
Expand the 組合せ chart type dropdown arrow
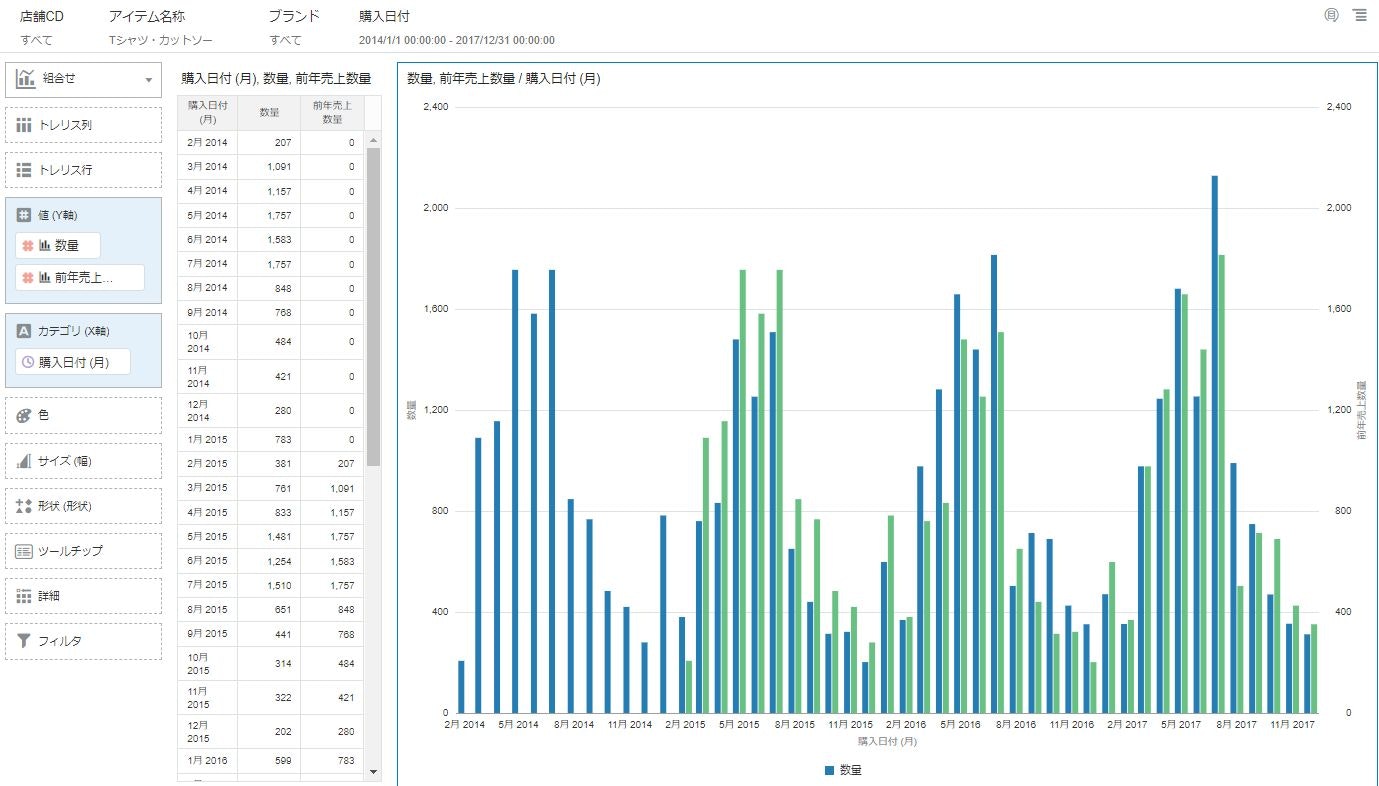click(149, 79)
